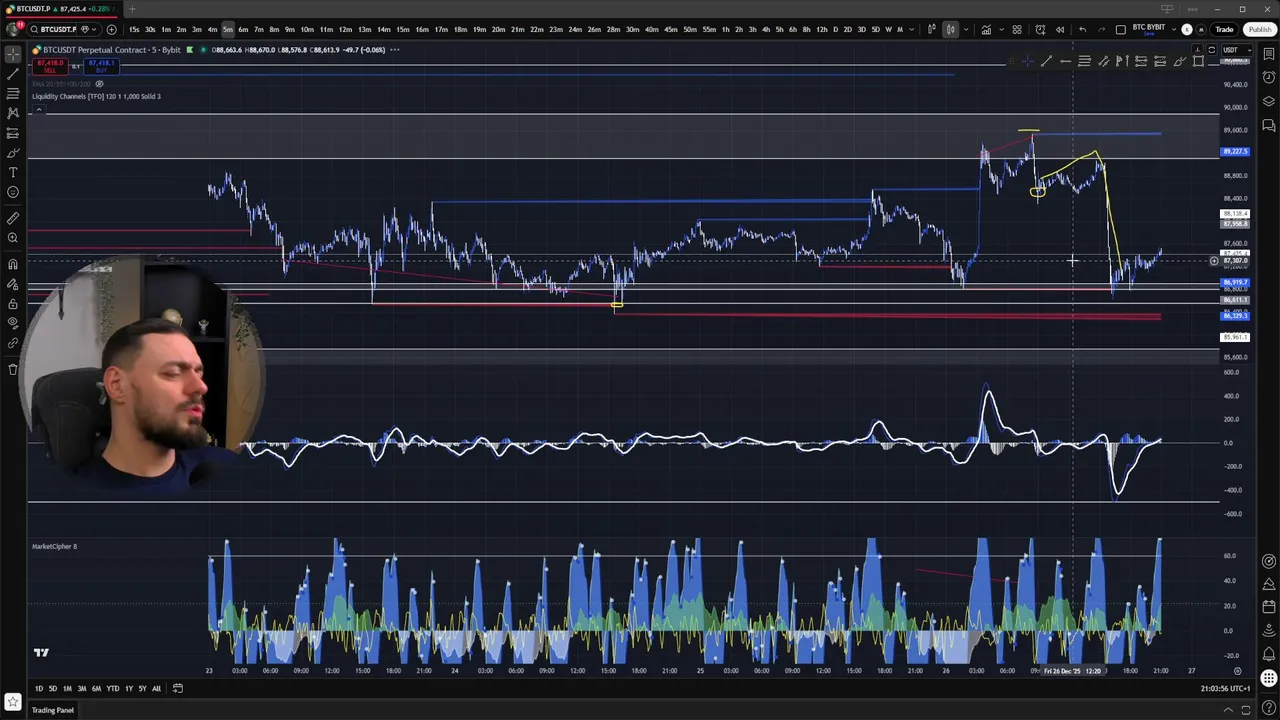The width and height of the screenshot is (1280, 720).
Task: Click the Publish button
Action: click(x=1259, y=29)
